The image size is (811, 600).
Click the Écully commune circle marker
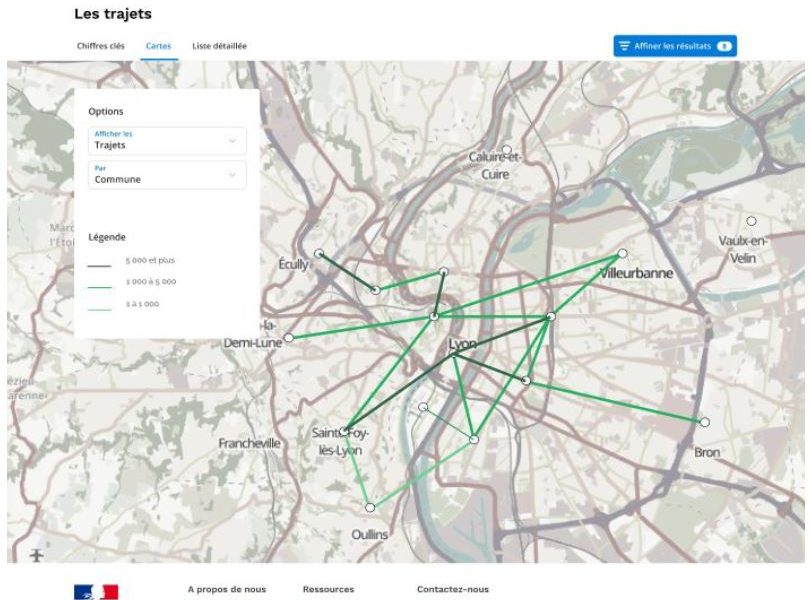pos(319,254)
